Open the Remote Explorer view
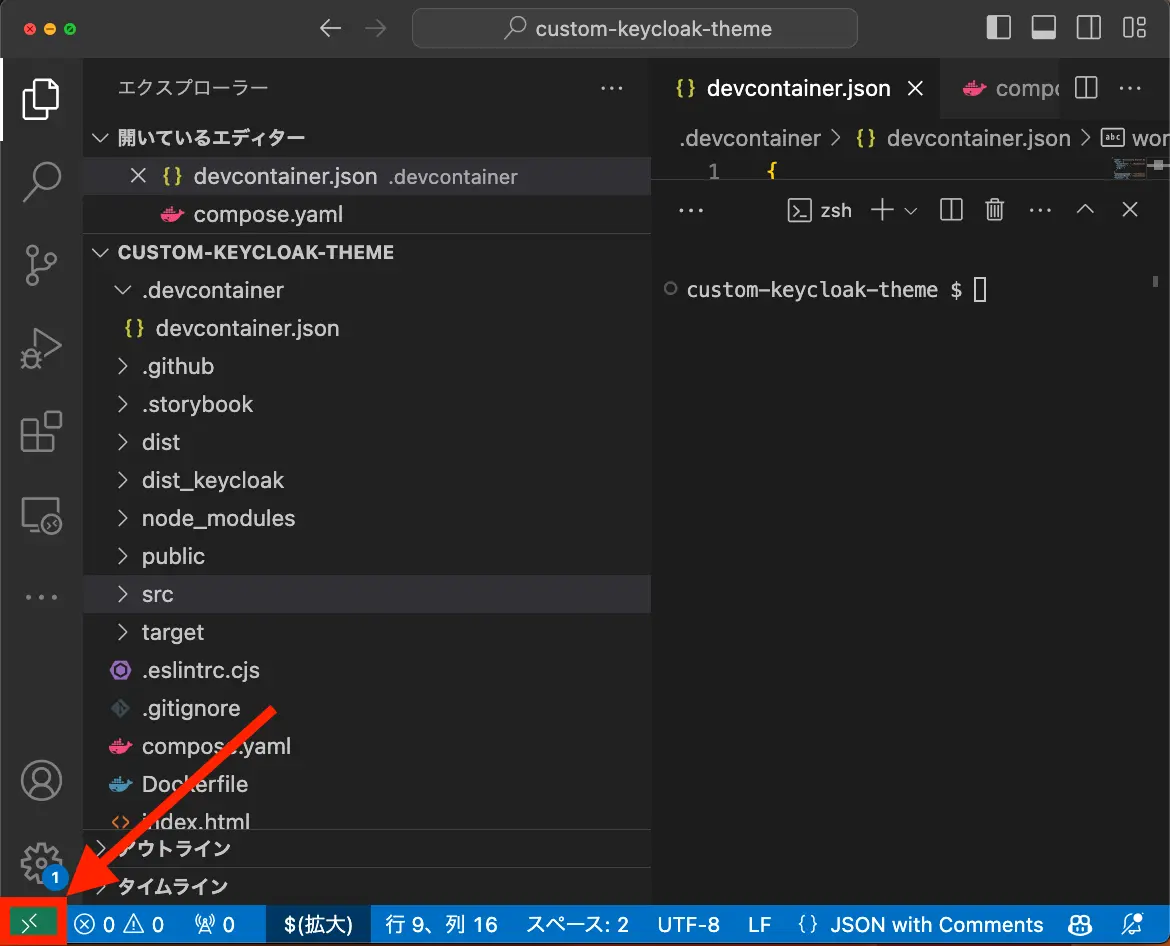Image resolution: width=1170 pixels, height=946 pixels. pos(40,515)
